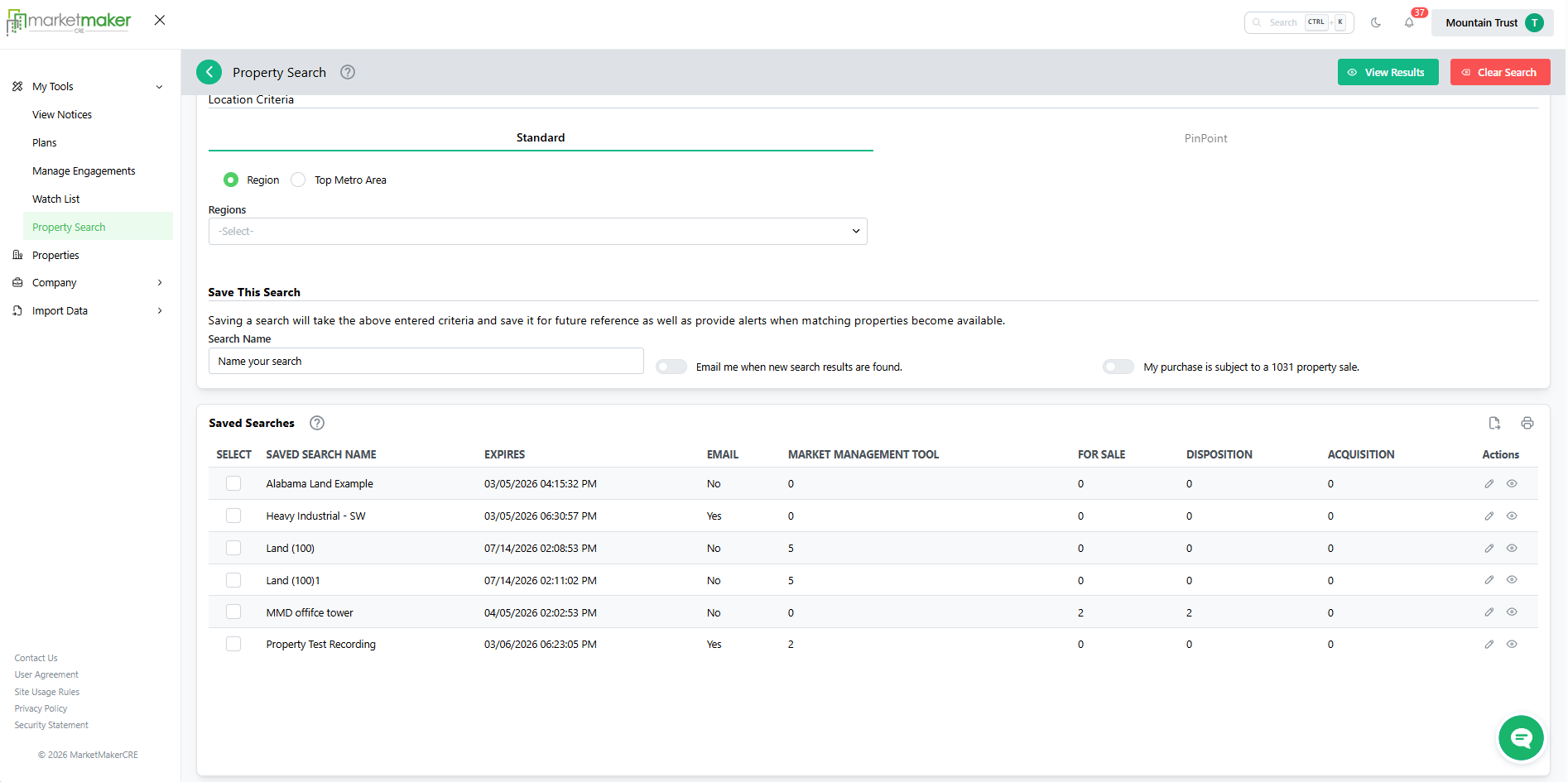
Task: View the MMD offifce tower search
Action: tap(1512, 612)
